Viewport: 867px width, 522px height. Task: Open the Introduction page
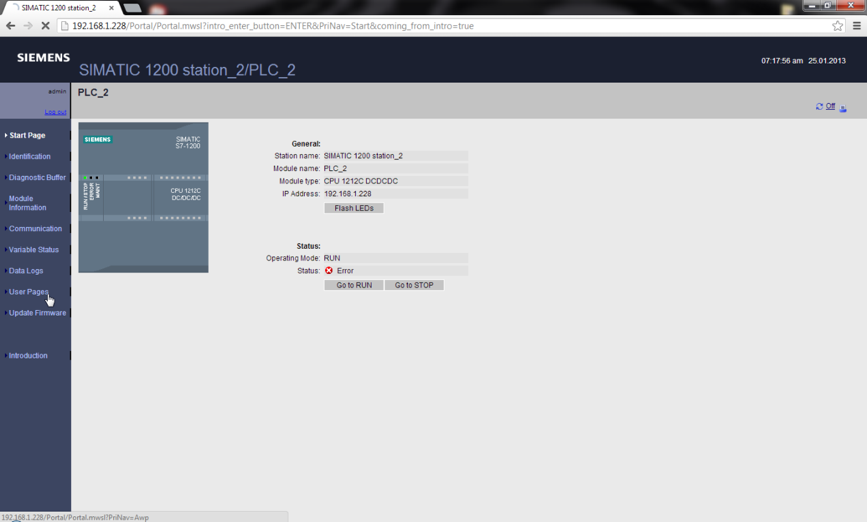pos(28,356)
